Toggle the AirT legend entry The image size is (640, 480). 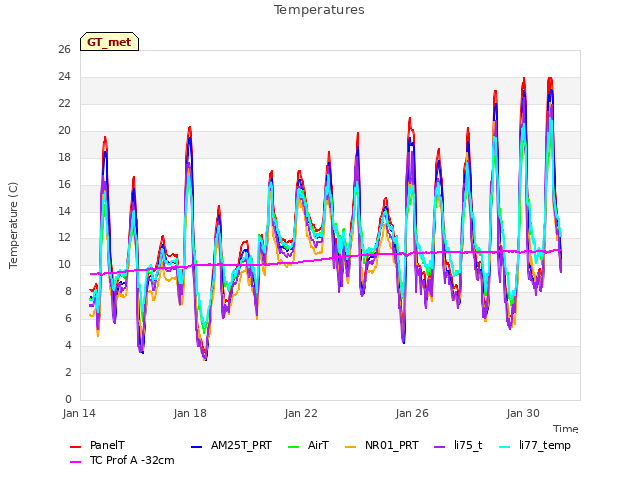[308, 445]
